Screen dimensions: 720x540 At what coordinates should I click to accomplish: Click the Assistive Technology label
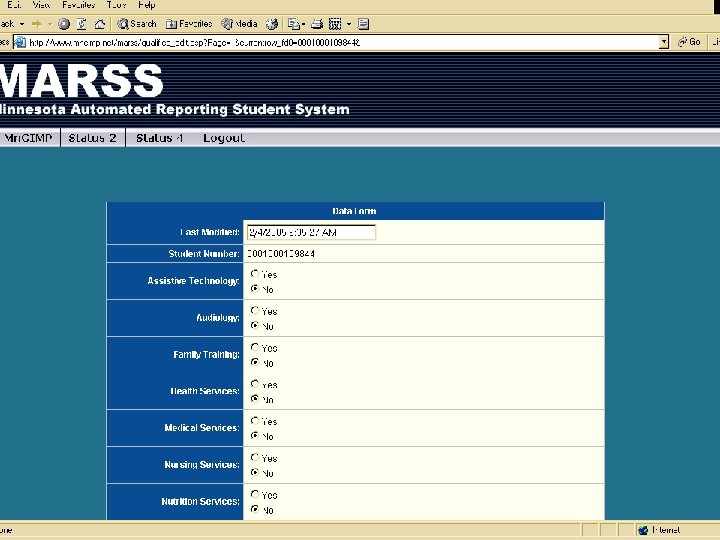tap(193, 281)
